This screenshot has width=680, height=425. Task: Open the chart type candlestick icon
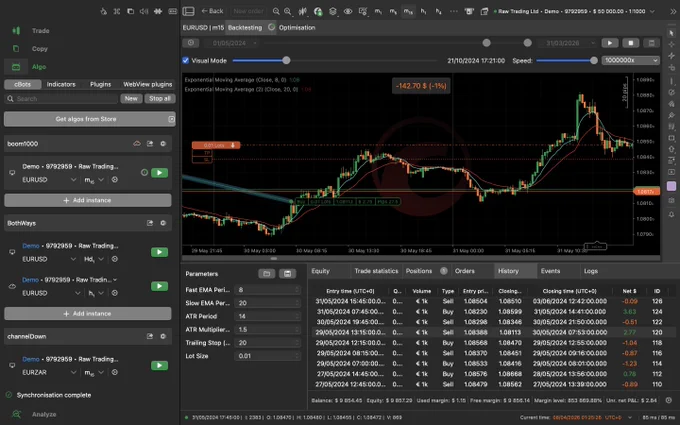coord(303,11)
